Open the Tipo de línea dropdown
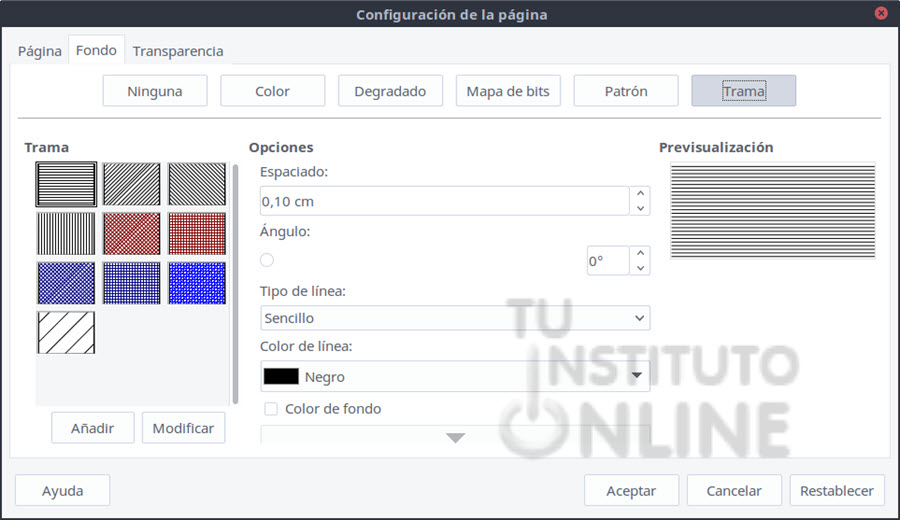This screenshot has height=520, width=900. coord(455,318)
